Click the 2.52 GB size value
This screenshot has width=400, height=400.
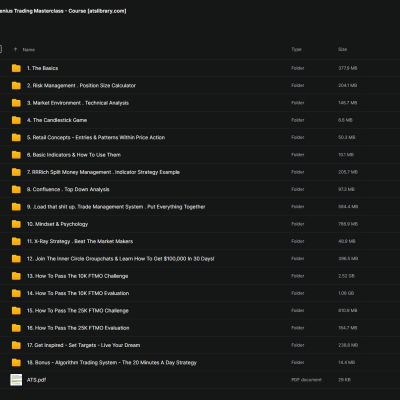tap(346, 276)
